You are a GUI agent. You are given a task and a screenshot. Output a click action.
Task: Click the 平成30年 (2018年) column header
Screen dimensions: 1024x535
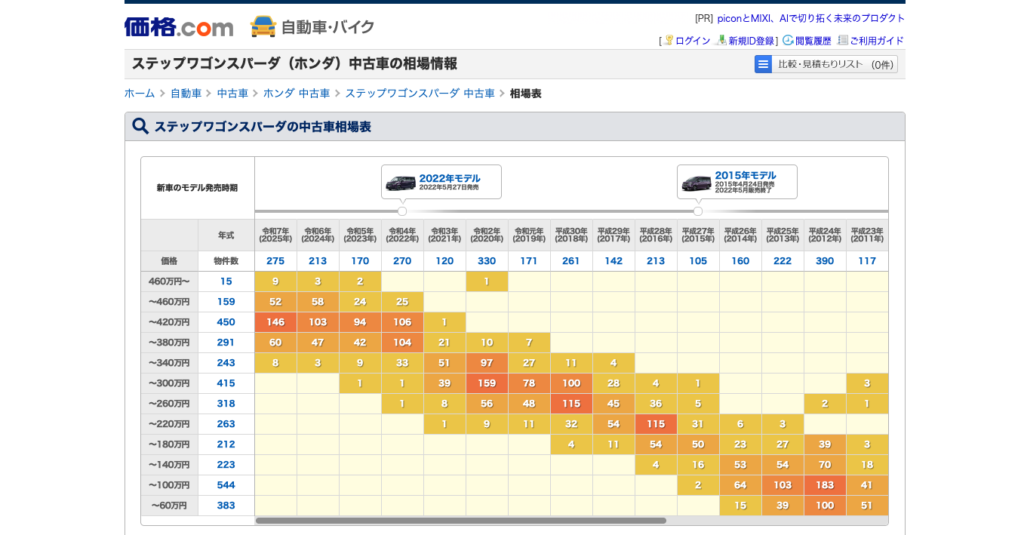tap(571, 235)
